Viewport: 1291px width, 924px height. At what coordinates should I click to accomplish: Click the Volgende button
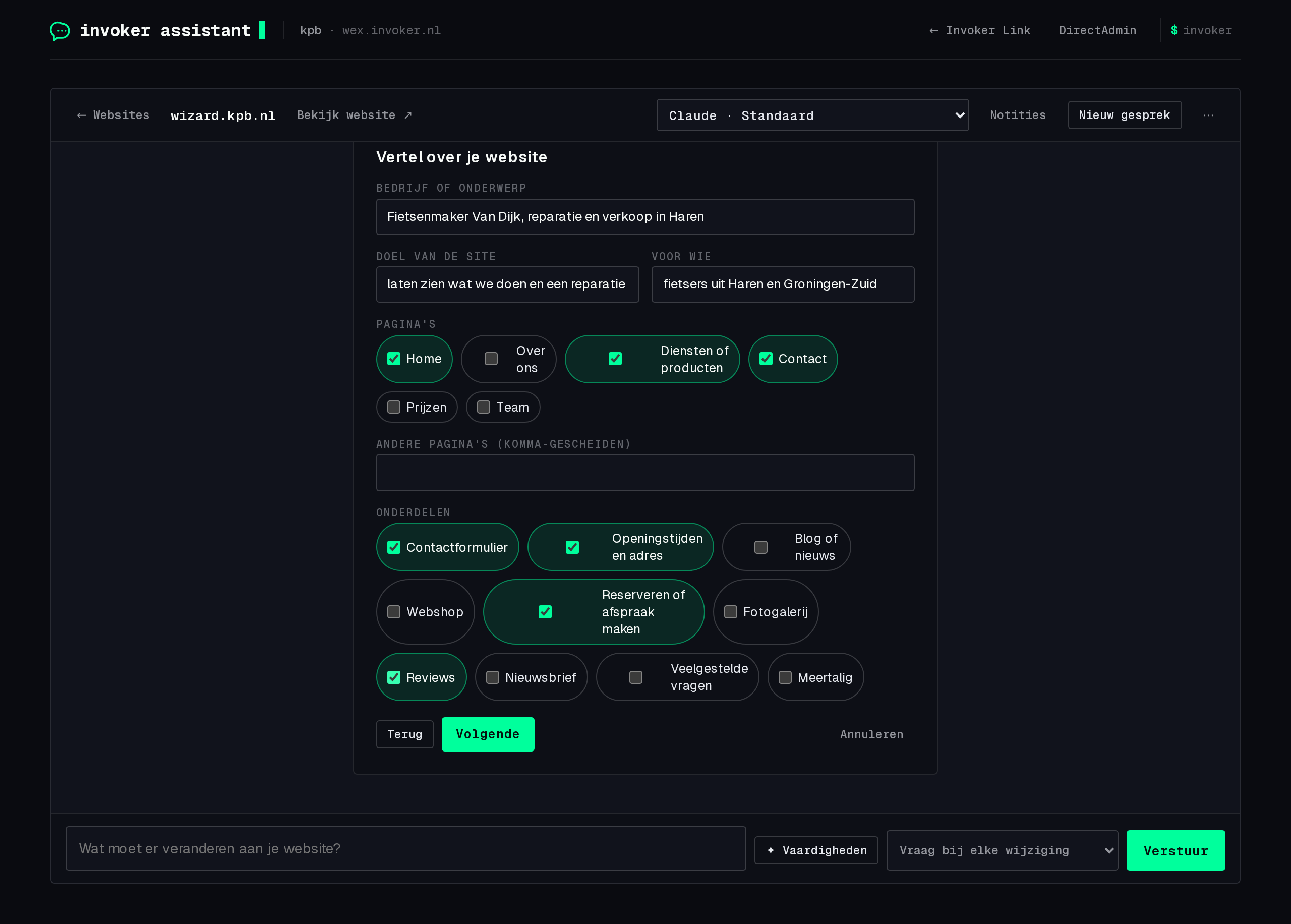pos(488,734)
